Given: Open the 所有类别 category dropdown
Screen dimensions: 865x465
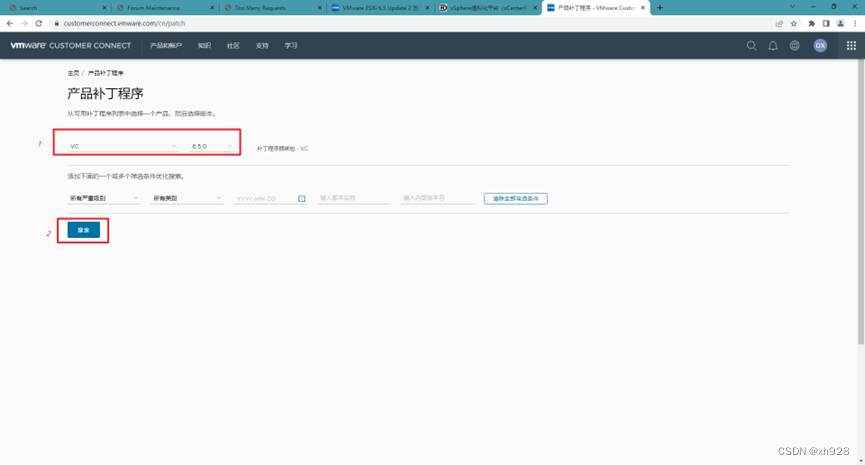Looking at the screenshot, I should [187, 198].
